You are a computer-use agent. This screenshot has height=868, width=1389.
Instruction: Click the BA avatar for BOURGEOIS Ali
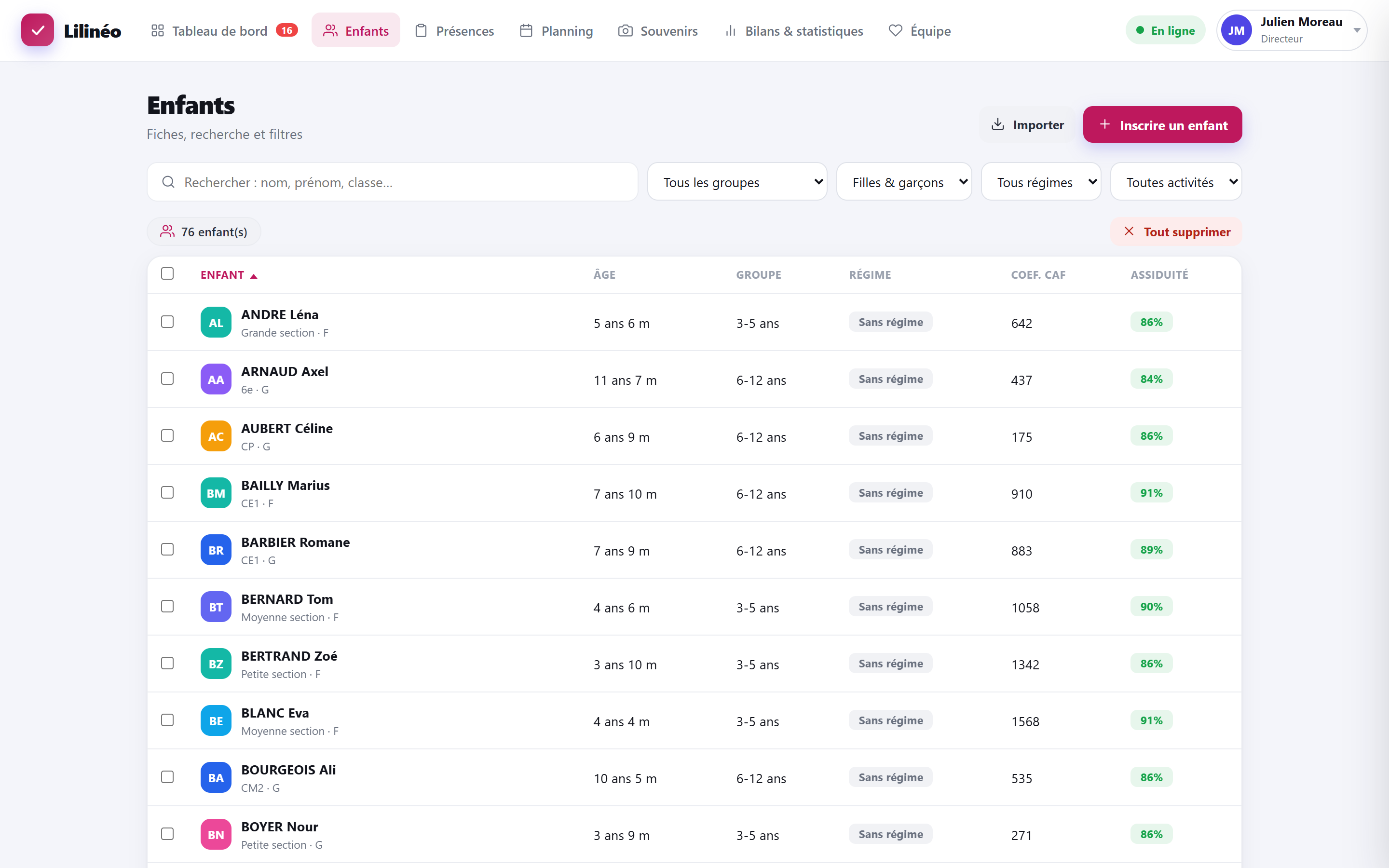[216, 777]
